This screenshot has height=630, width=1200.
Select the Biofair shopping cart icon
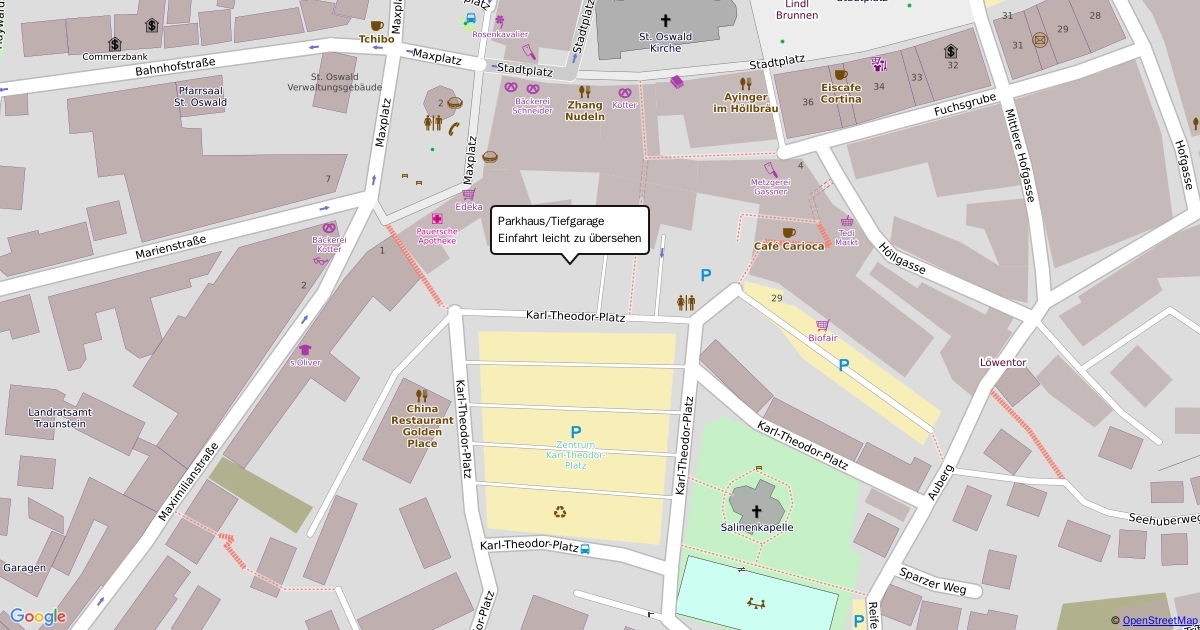click(823, 325)
